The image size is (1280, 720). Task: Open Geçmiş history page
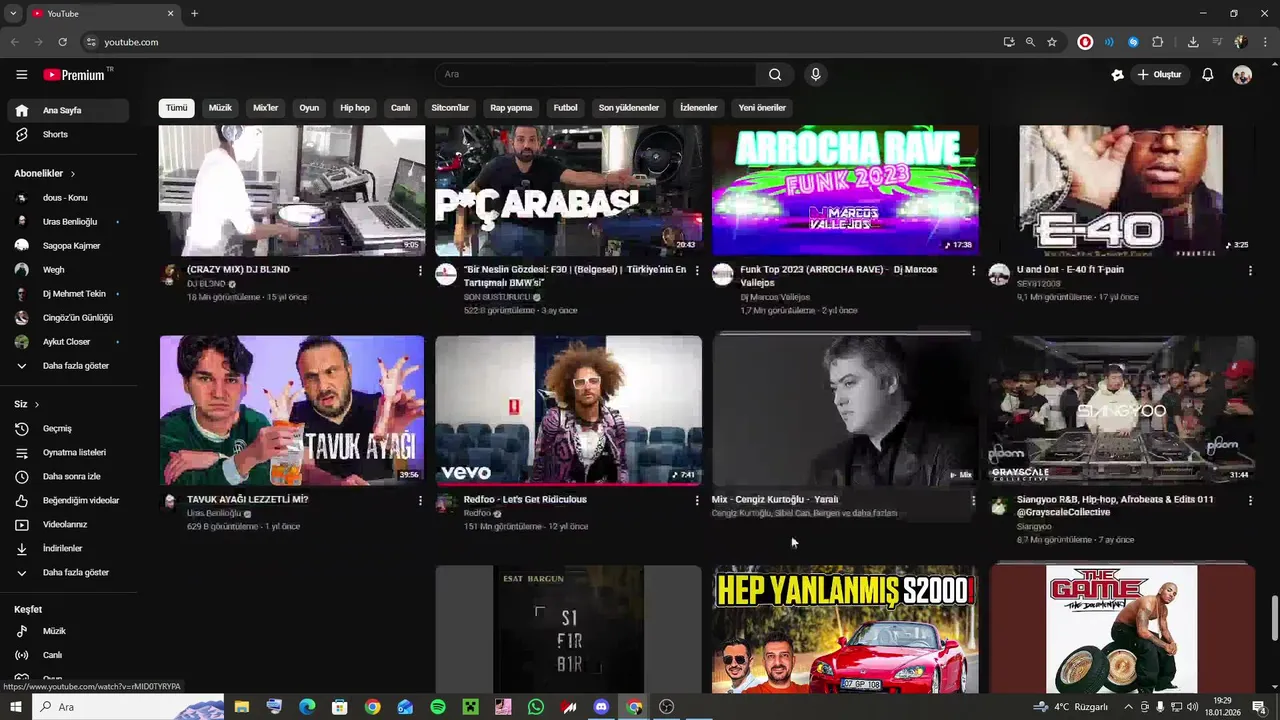point(68,428)
